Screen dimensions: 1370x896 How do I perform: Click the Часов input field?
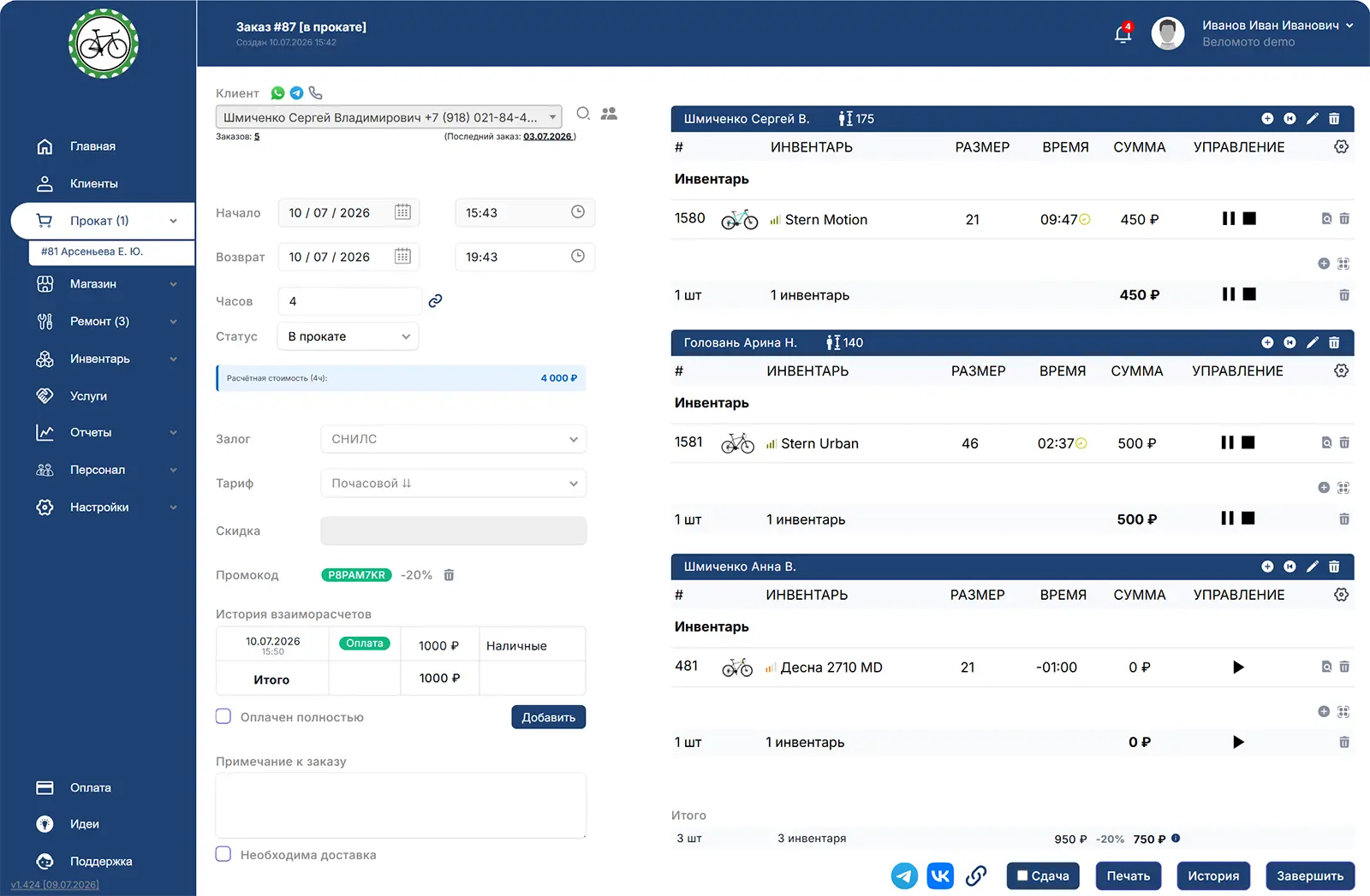tap(350, 301)
